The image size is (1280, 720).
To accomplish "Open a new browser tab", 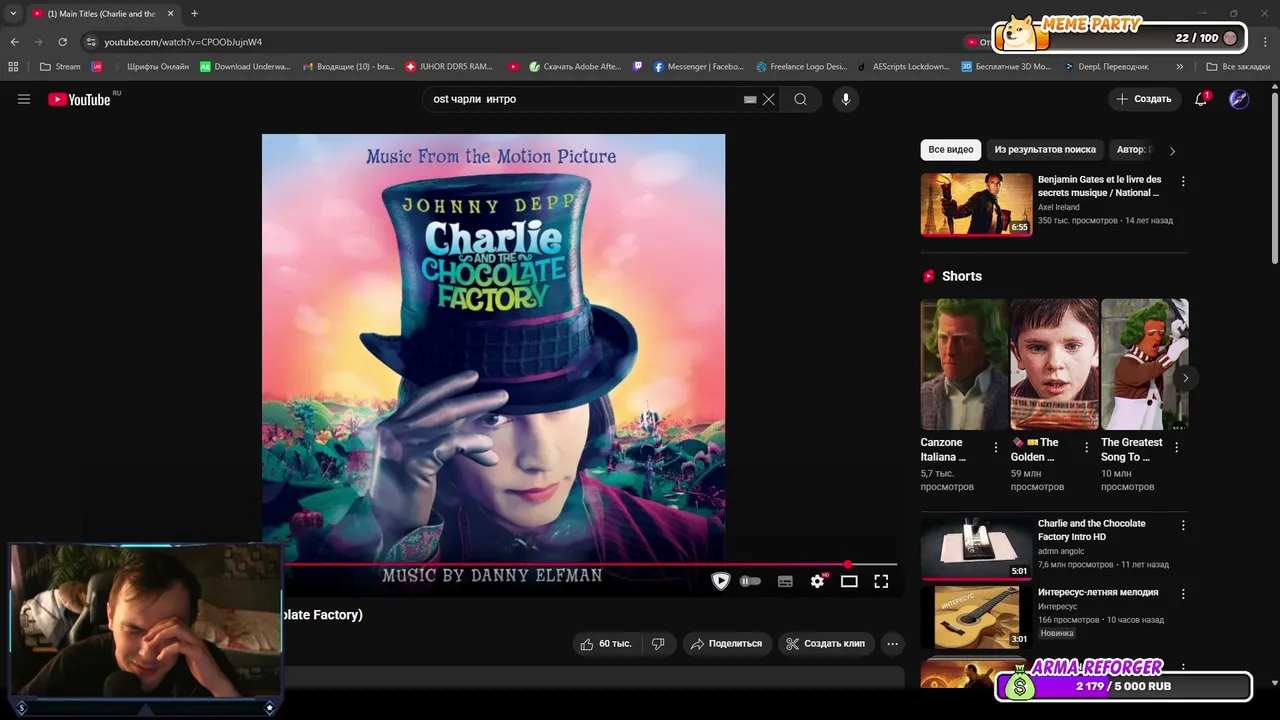I will point(194,14).
